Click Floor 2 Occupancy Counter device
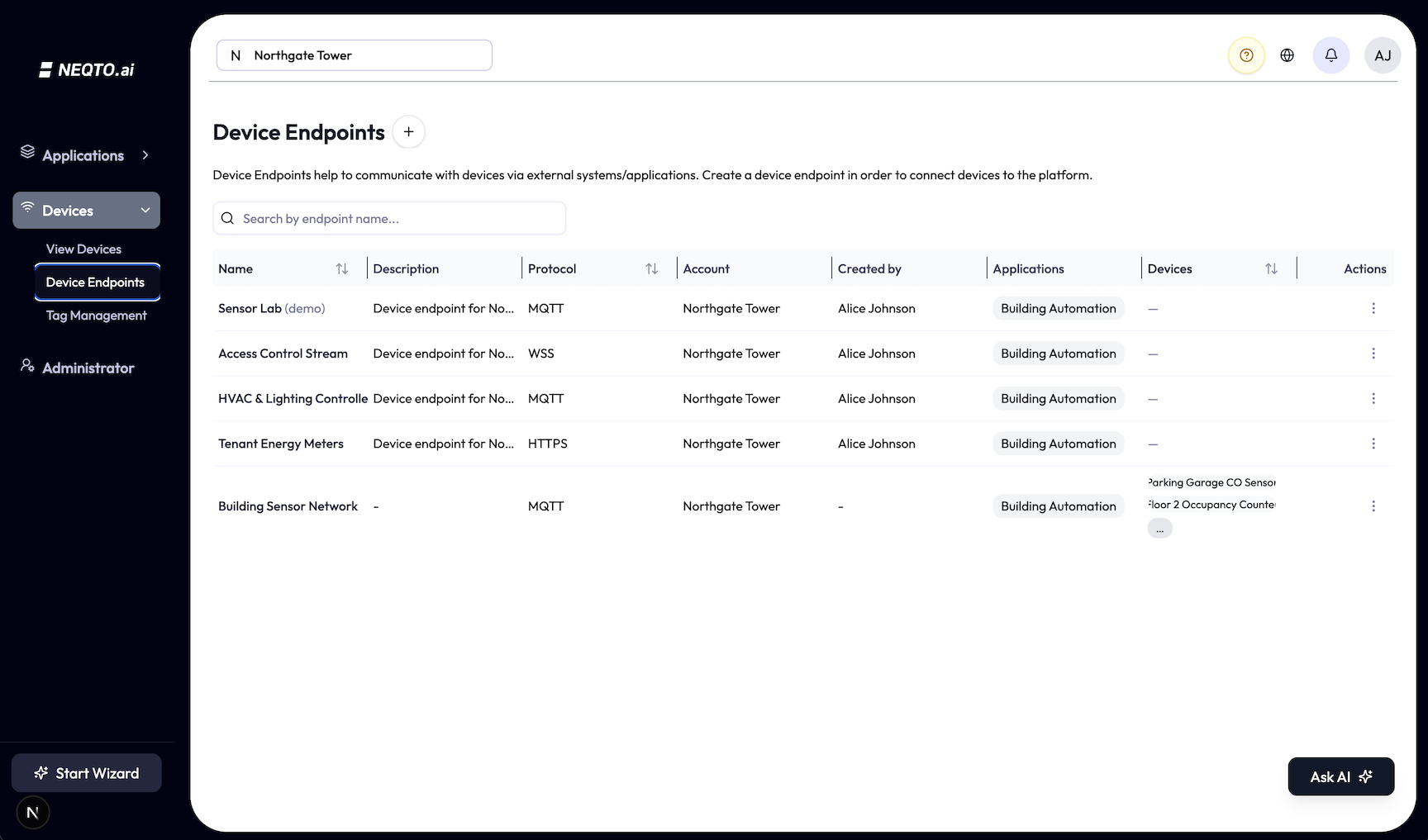Screen dimensions: 1428x840 point(1211,505)
